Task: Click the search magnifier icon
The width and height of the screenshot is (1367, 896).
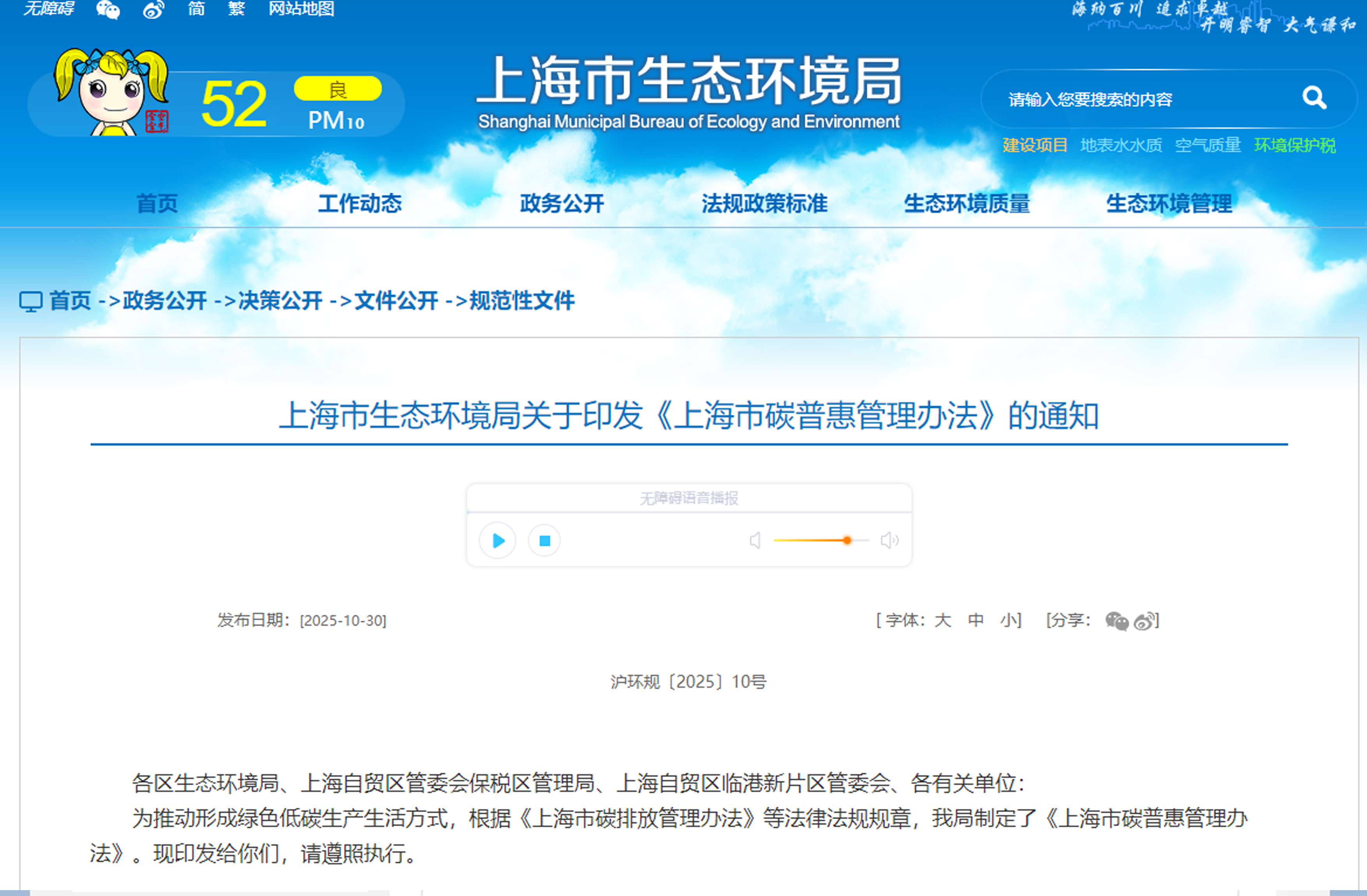Action: point(1314,98)
